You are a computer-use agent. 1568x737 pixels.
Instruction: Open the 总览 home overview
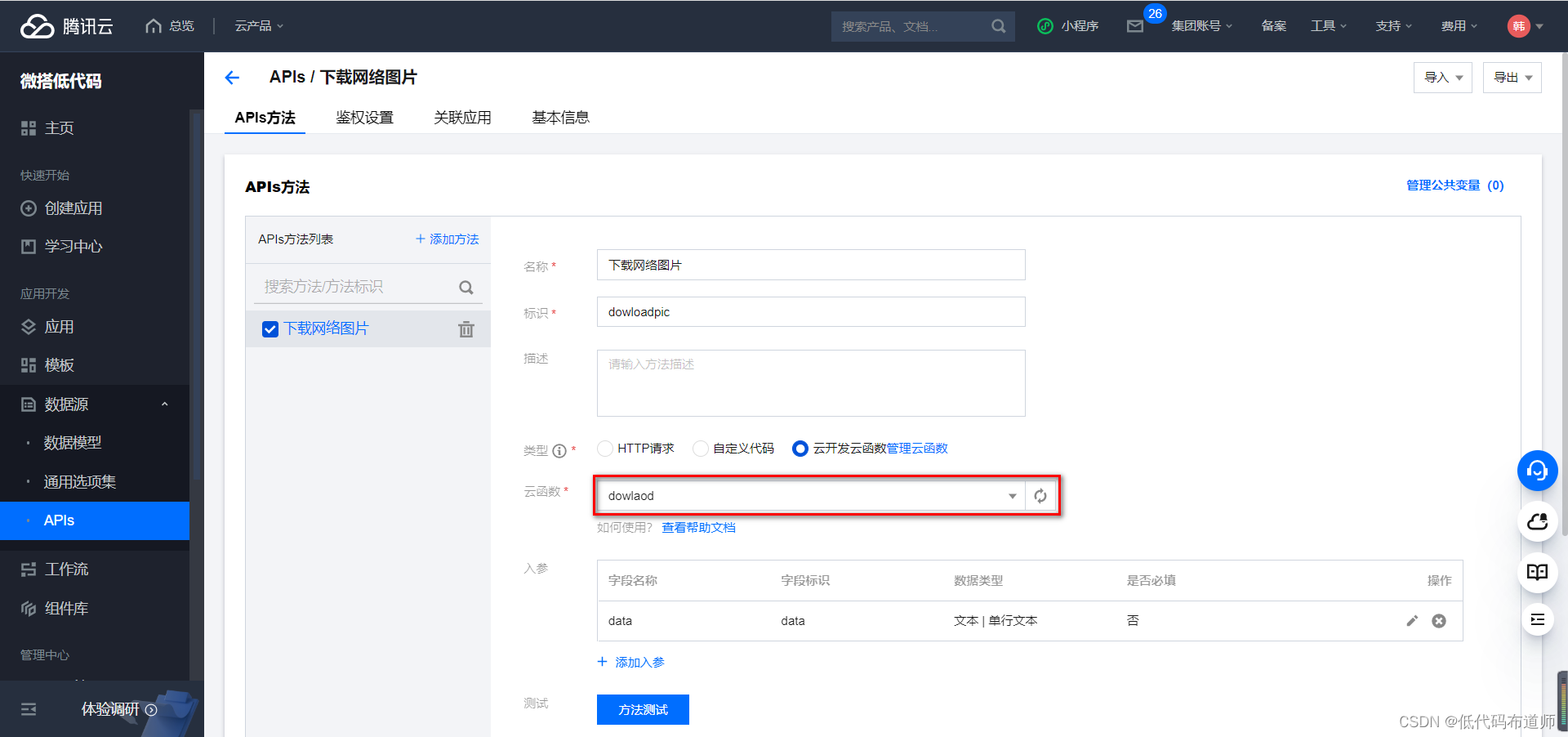pyautogui.click(x=170, y=26)
